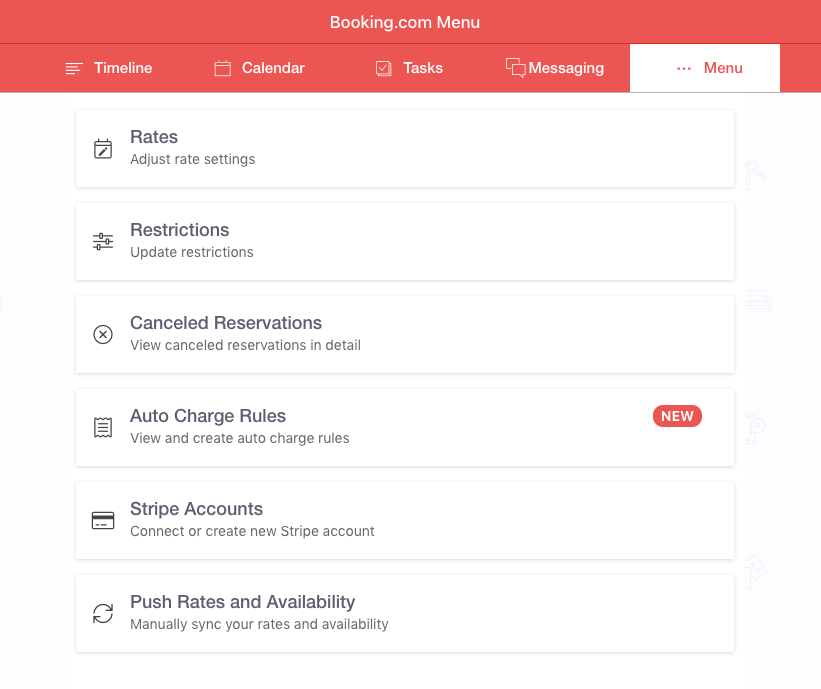Click the Rates calendar-edit icon
Viewport: 821px width, 689px height.
pos(103,149)
